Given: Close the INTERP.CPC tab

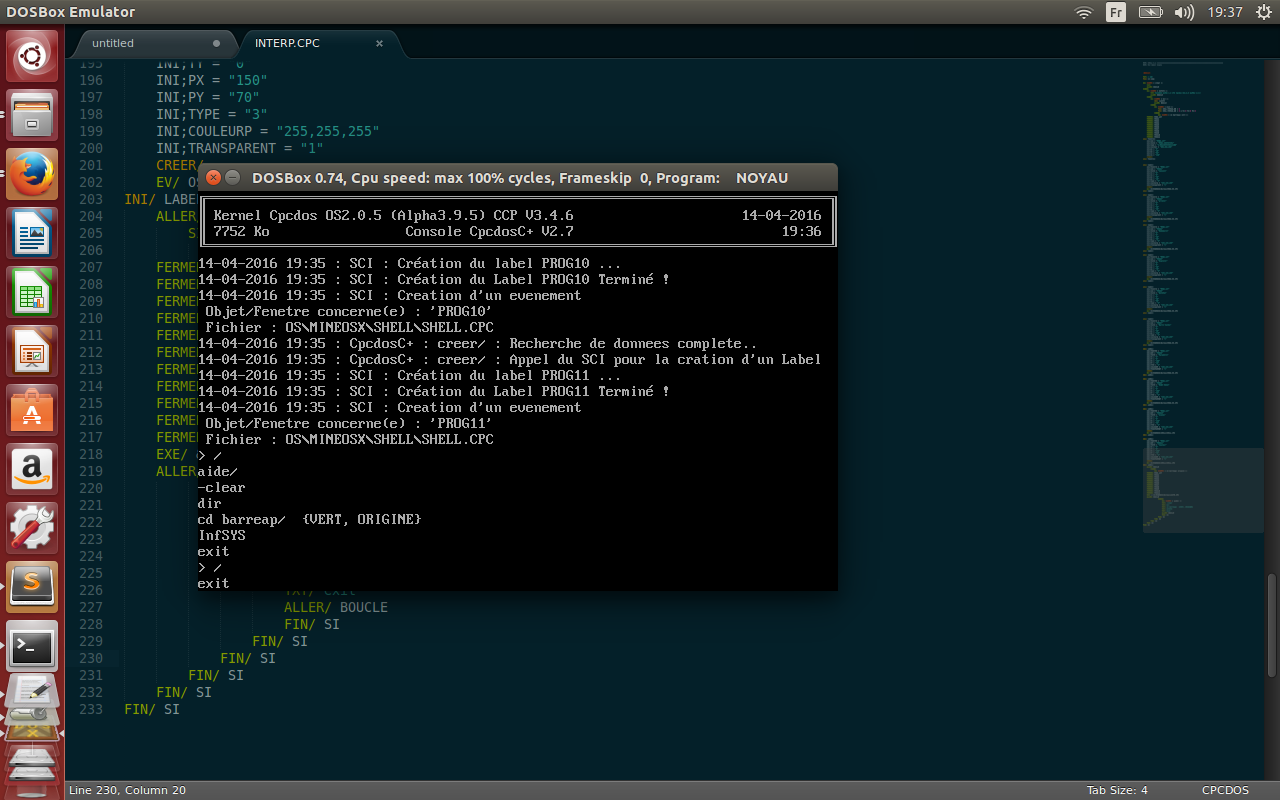Looking at the screenshot, I should [x=379, y=43].
